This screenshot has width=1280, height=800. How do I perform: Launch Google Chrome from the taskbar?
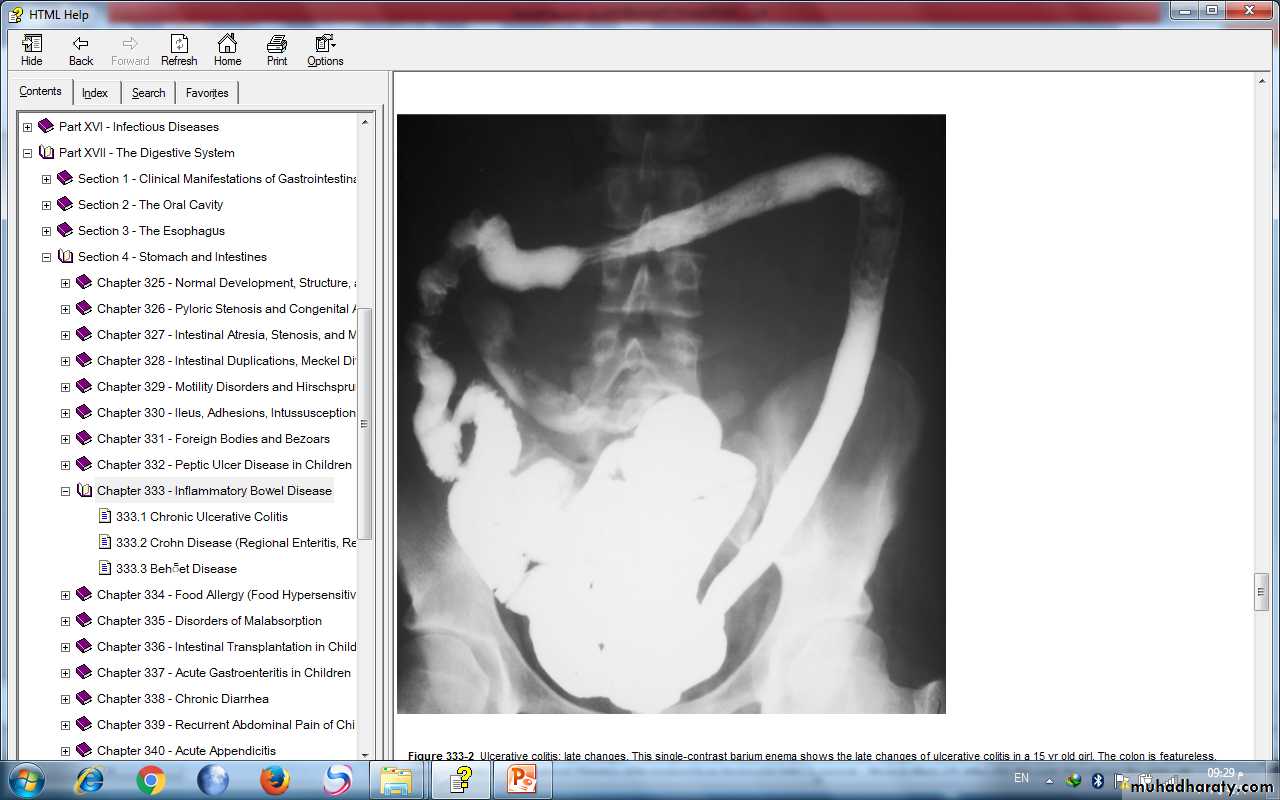coord(151,779)
